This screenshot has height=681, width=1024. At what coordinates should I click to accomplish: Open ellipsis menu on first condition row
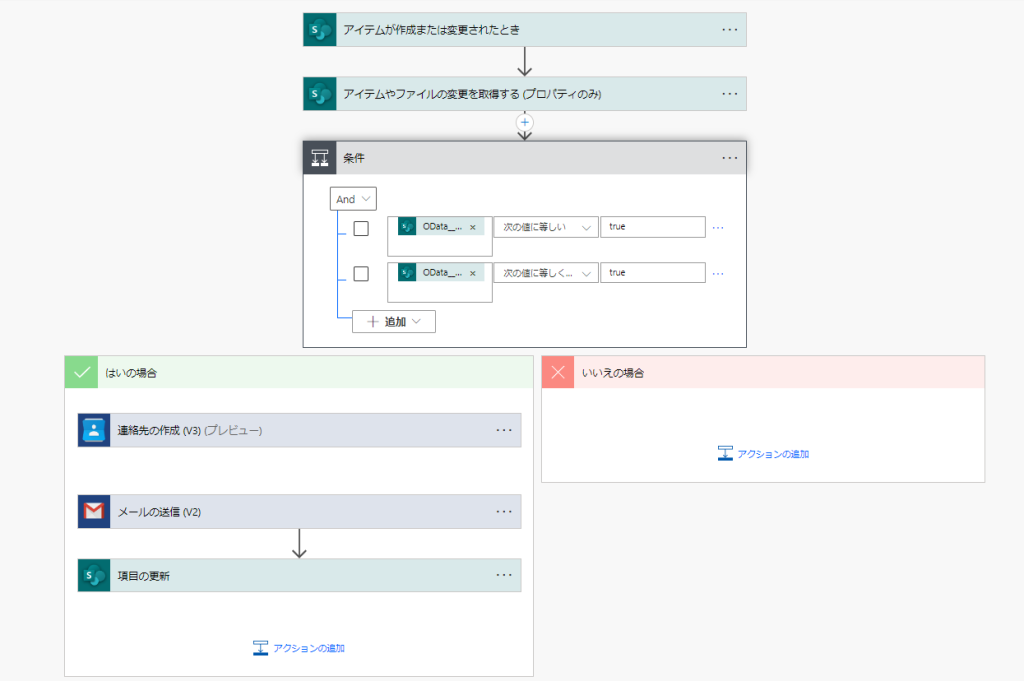717,228
